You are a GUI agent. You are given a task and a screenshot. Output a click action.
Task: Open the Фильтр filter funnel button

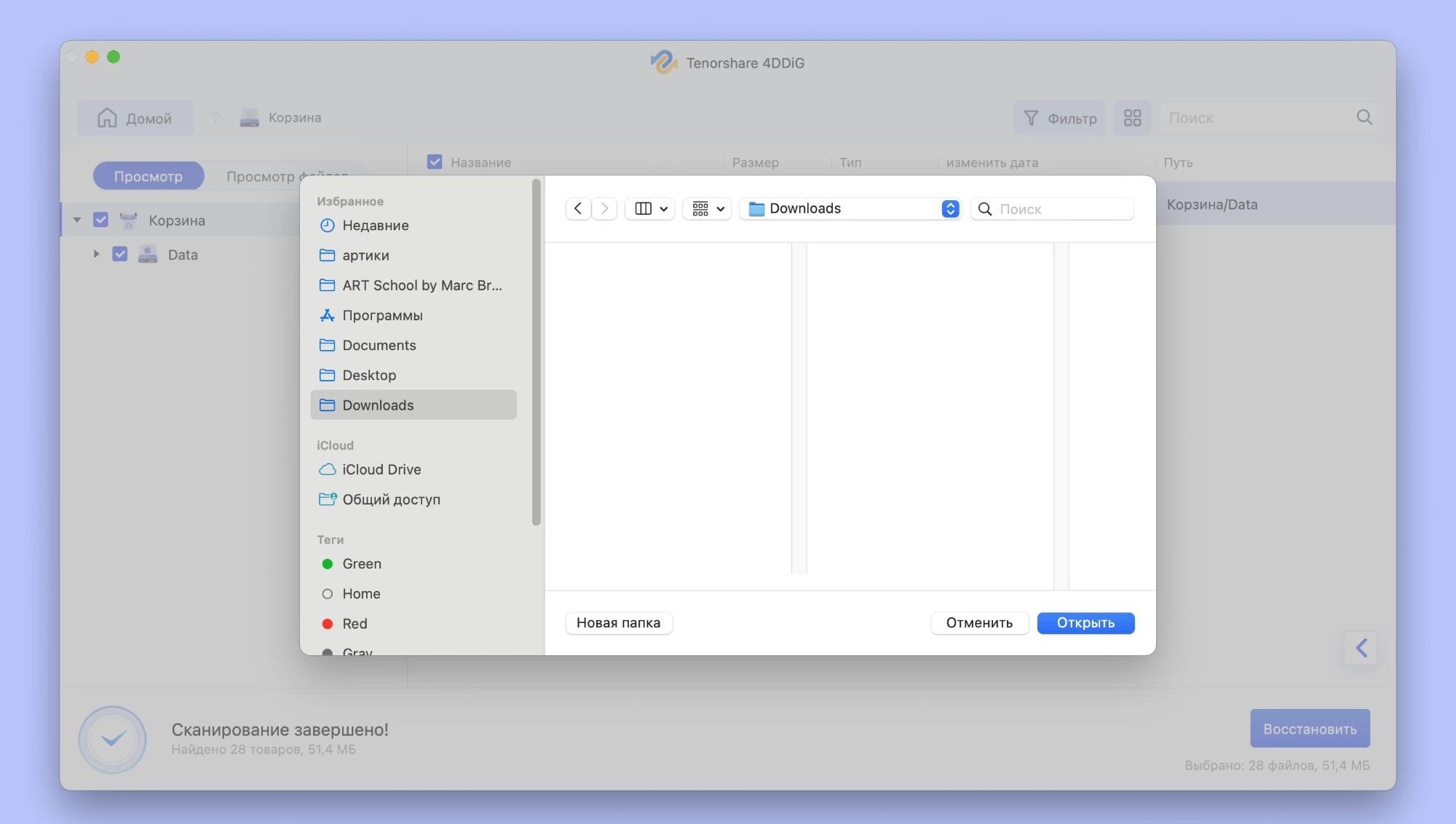(x=1059, y=118)
